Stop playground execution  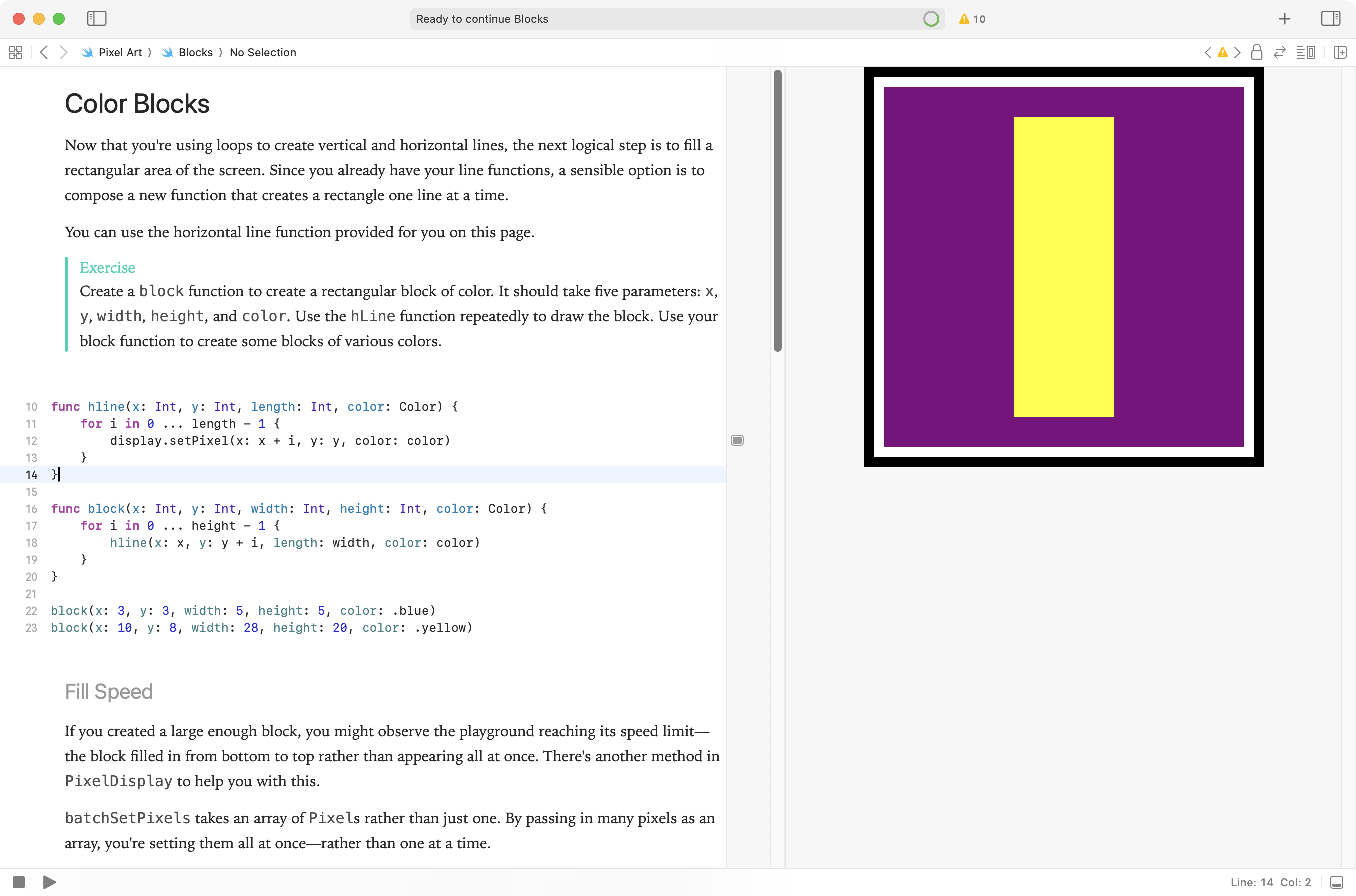[19, 882]
